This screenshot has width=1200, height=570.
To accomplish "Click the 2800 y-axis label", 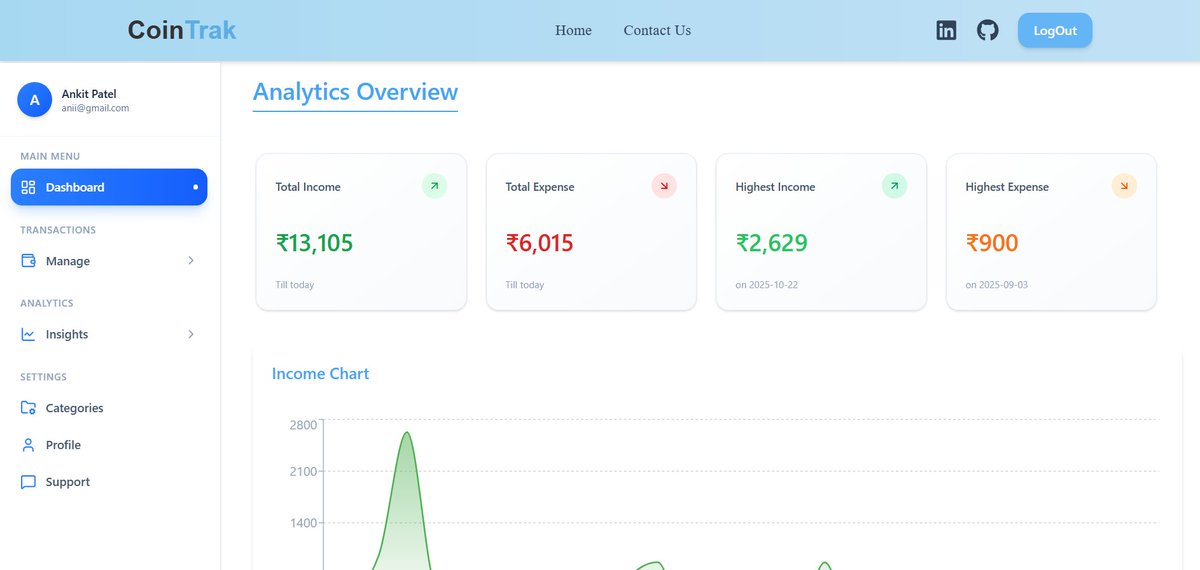I will pos(303,425).
